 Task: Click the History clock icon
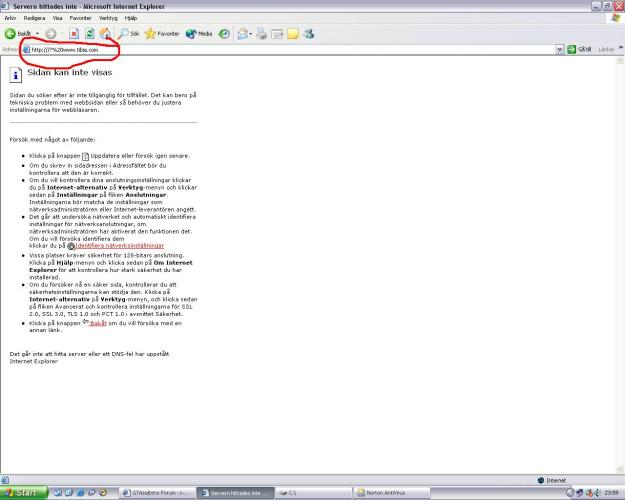tap(224, 34)
